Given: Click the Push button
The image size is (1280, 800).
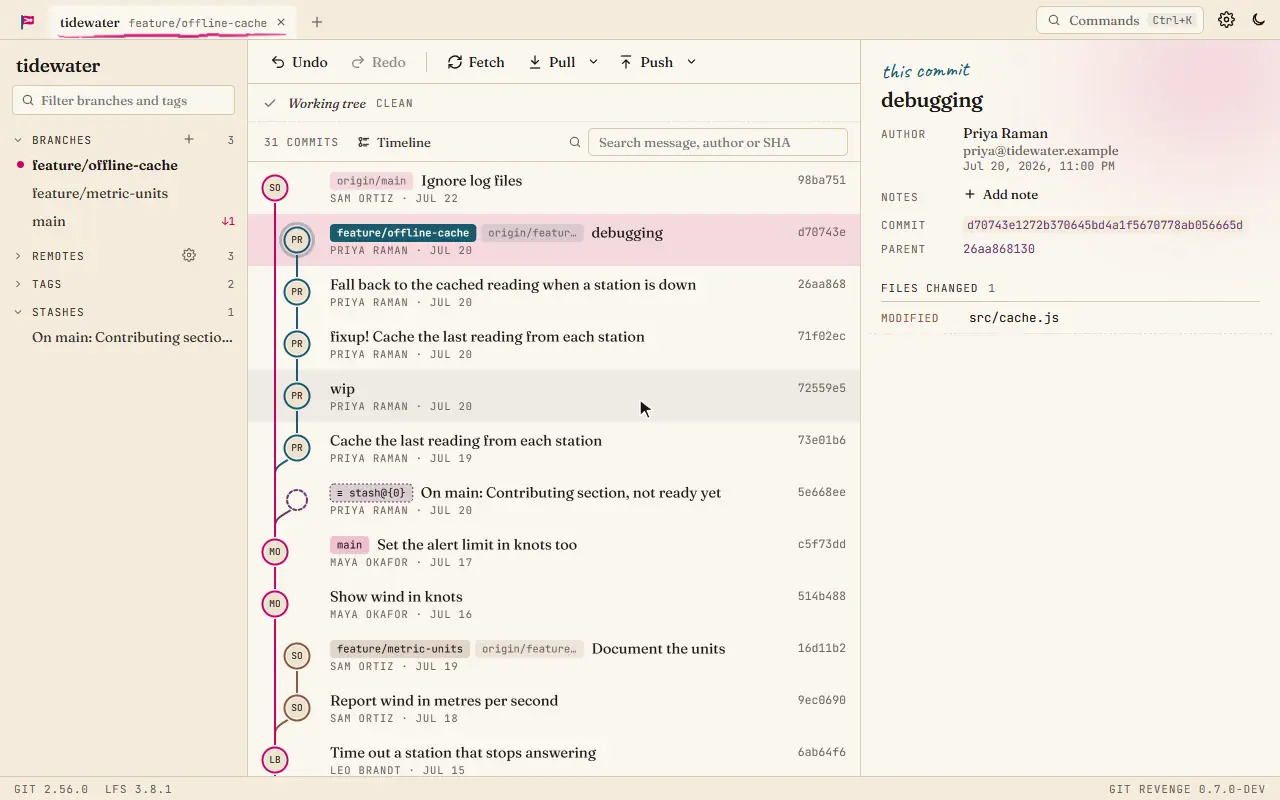Looking at the screenshot, I should (x=646, y=62).
